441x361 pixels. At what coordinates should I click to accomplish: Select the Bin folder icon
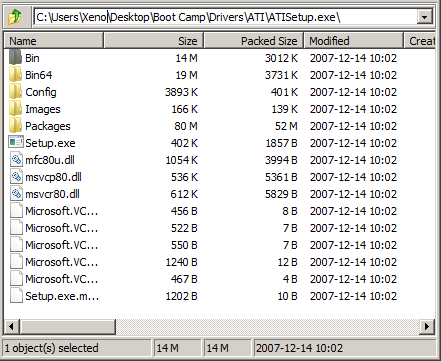click(15, 58)
